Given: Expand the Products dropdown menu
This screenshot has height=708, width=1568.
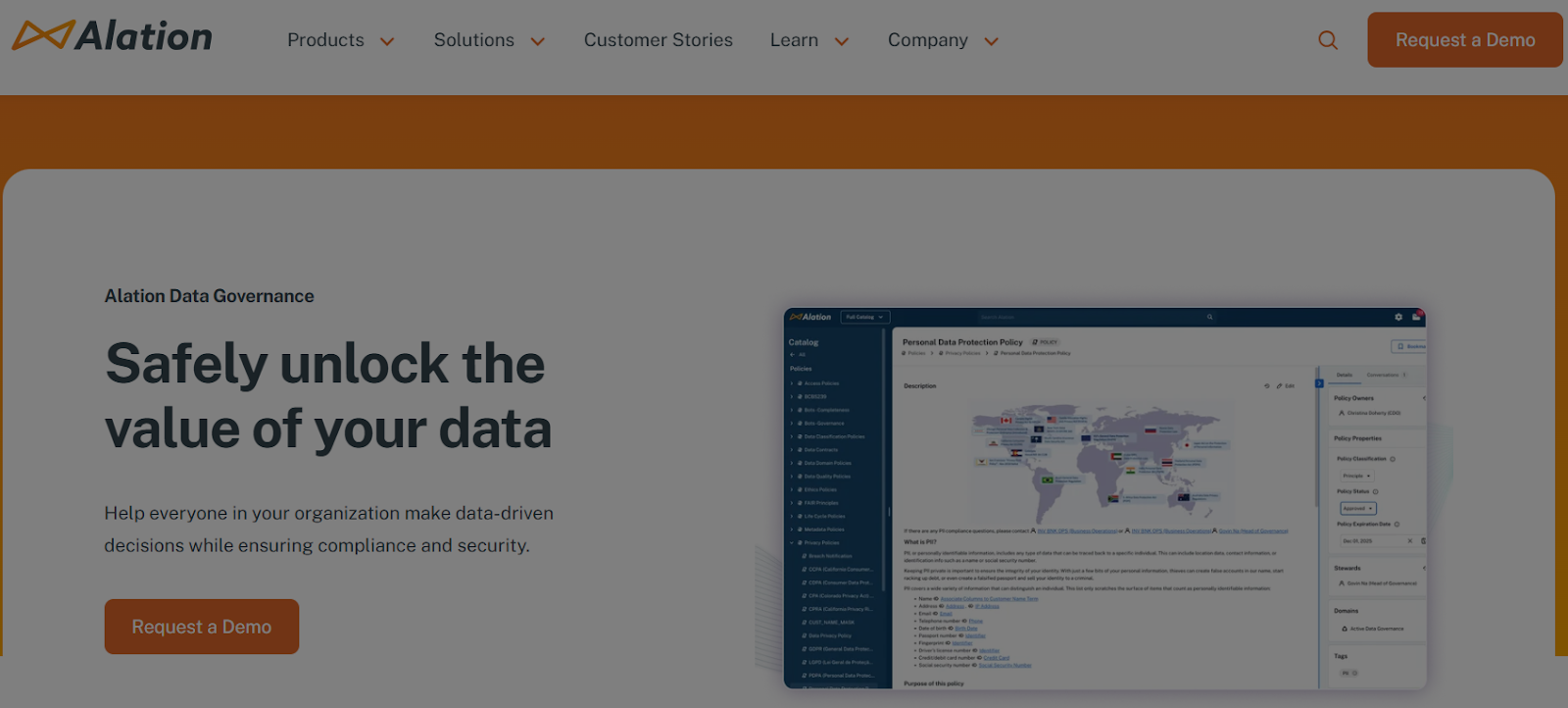Looking at the screenshot, I should point(341,40).
